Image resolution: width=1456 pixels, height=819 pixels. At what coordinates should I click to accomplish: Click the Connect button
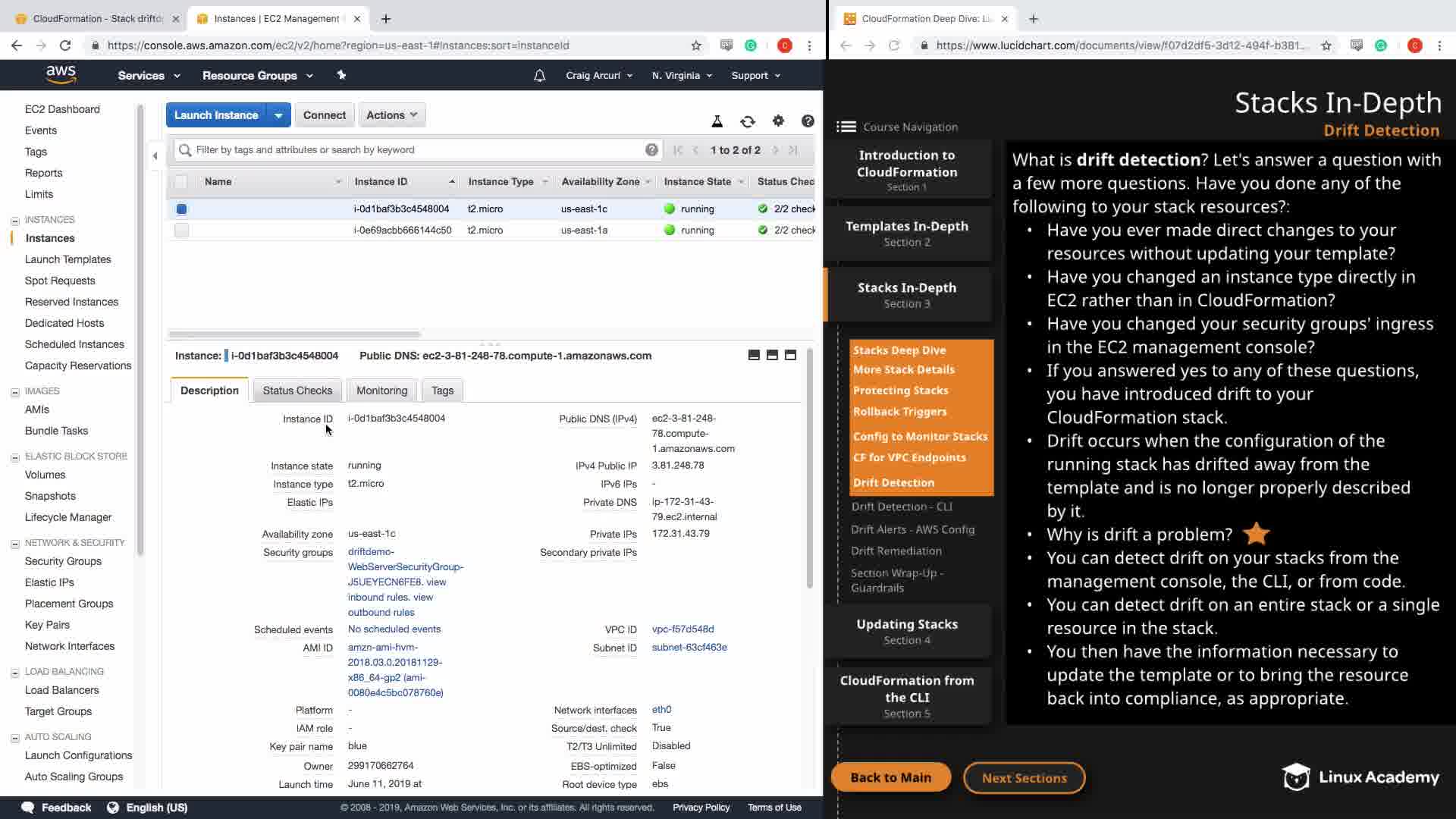(324, 115)
